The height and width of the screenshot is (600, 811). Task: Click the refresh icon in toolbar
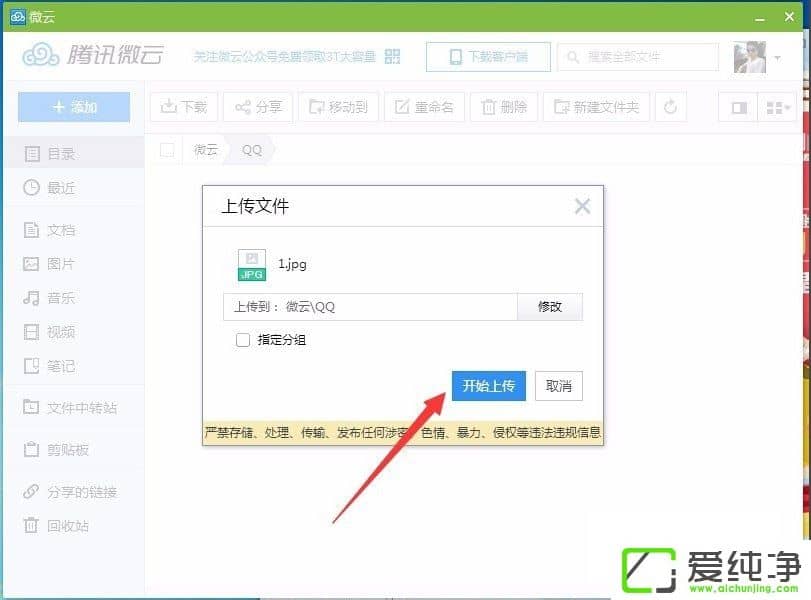(671, 107)
